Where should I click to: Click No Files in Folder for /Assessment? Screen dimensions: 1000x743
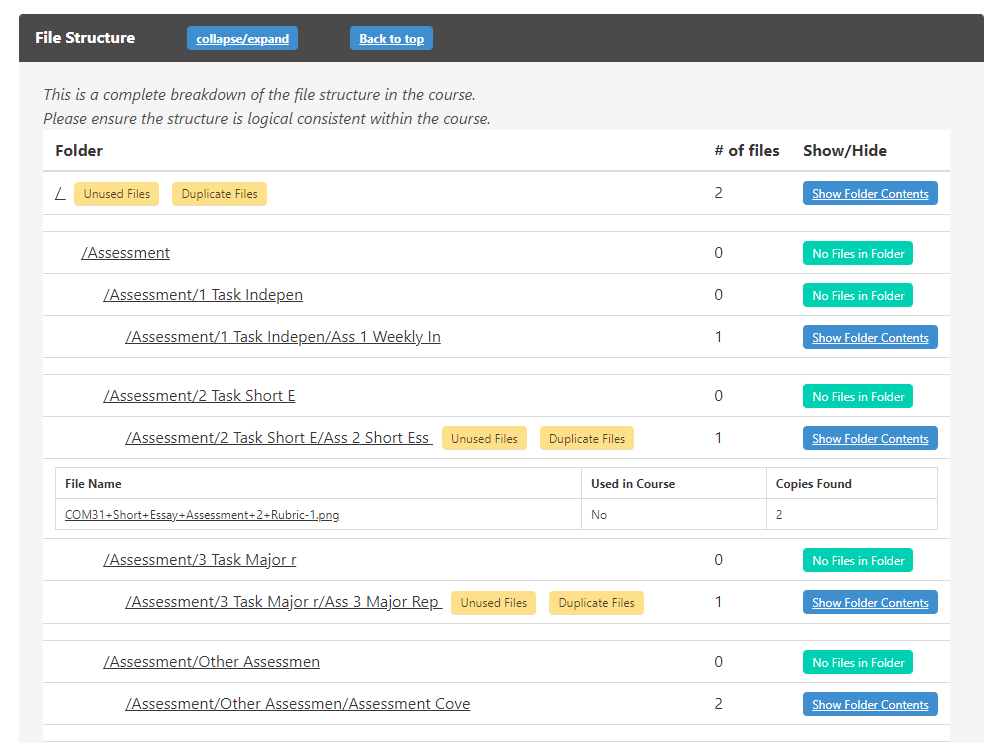pyautogui.click(x=858, y=253)
